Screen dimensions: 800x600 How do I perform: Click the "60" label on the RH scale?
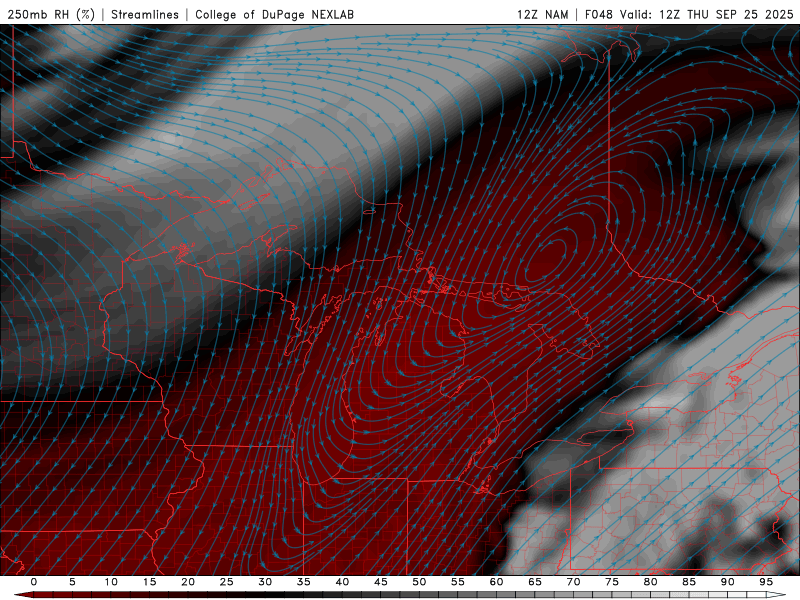496,582
